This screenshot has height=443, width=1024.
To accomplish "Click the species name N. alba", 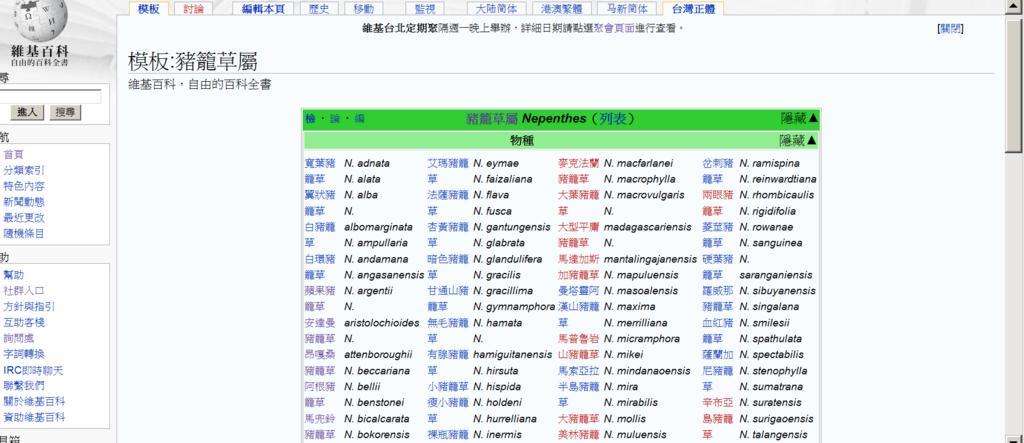I will (x=361, y=195).
